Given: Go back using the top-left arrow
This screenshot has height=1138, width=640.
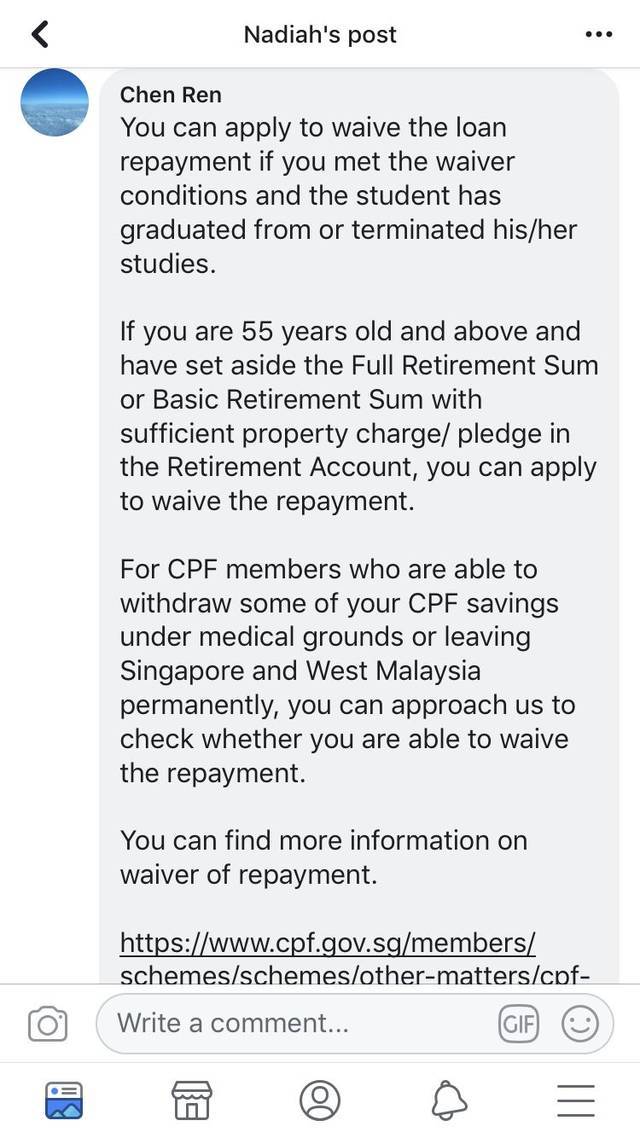Looking at the screenshot, I should [40, 35].
